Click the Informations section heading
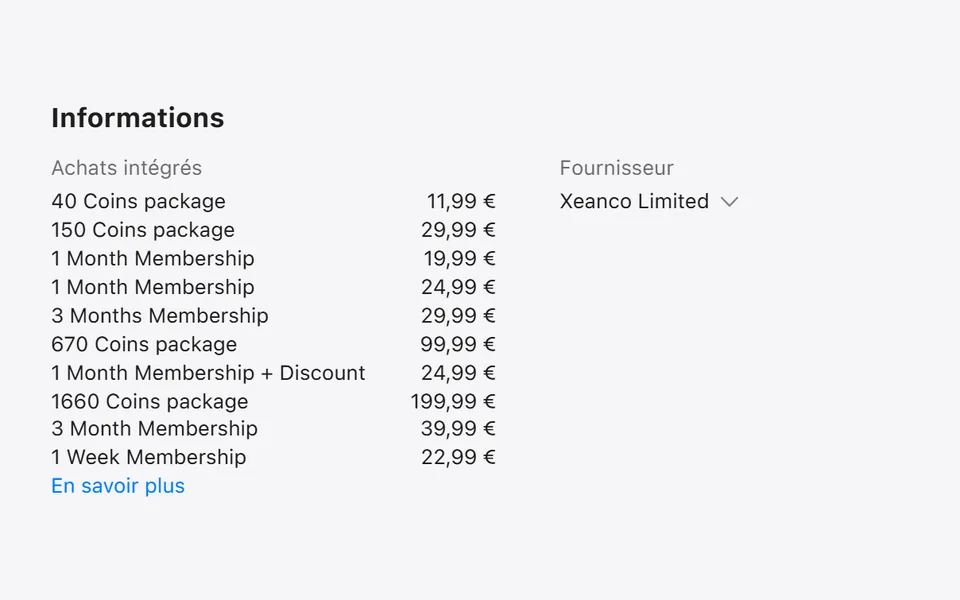 pyautogui.click(x=138, y=118)
